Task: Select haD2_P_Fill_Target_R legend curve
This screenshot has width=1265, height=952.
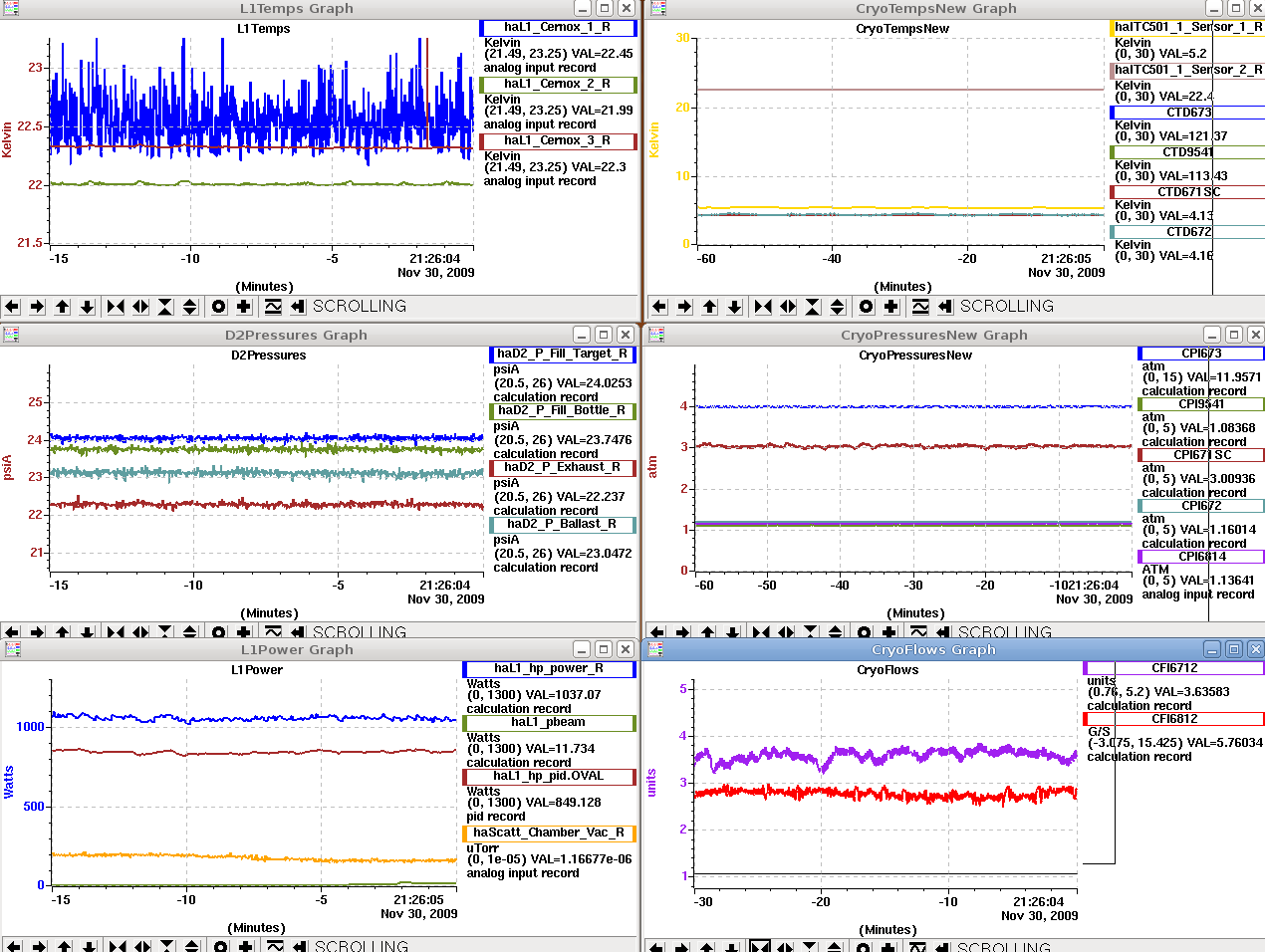Action: coord(563,355)
